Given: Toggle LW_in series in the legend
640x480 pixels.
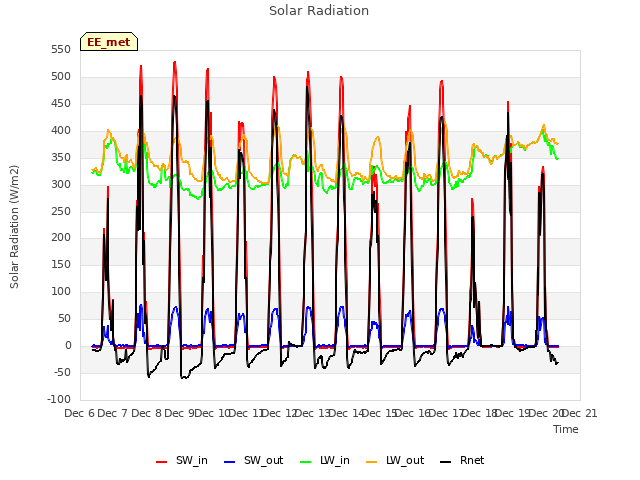Looking at the screenshot, I should click(324, 460).
